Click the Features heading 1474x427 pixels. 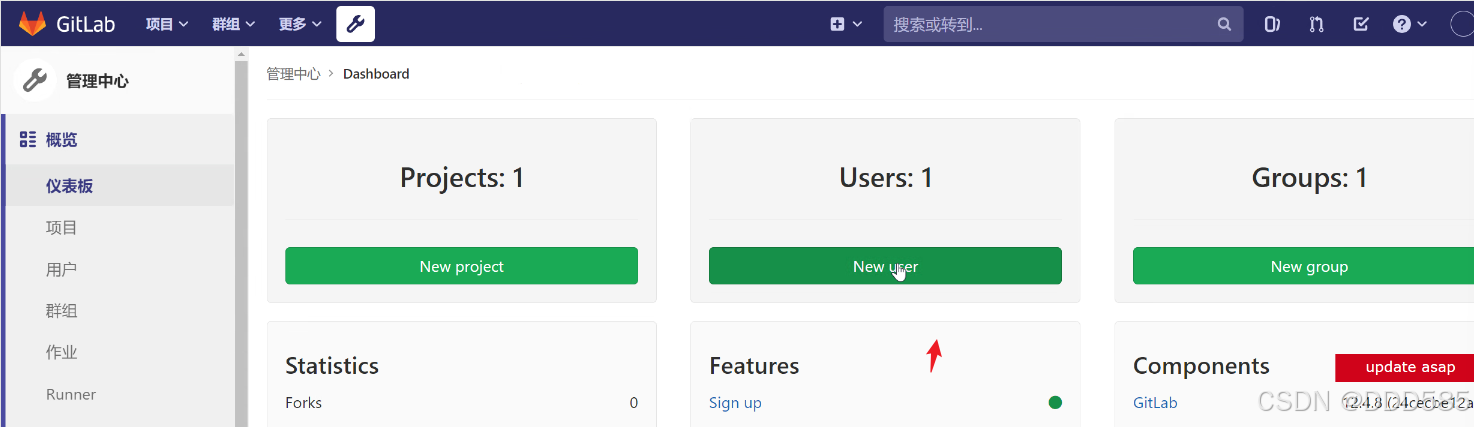[754, 366]
